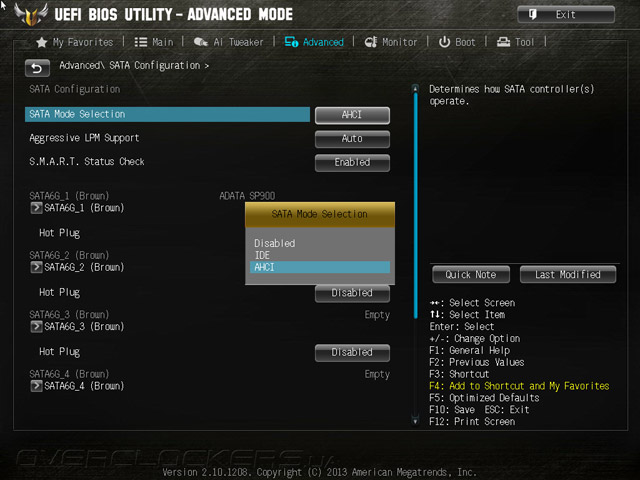Screen dimensions: 640x480
Task: Click the TUF winged logo
Action: click(31, 15)
